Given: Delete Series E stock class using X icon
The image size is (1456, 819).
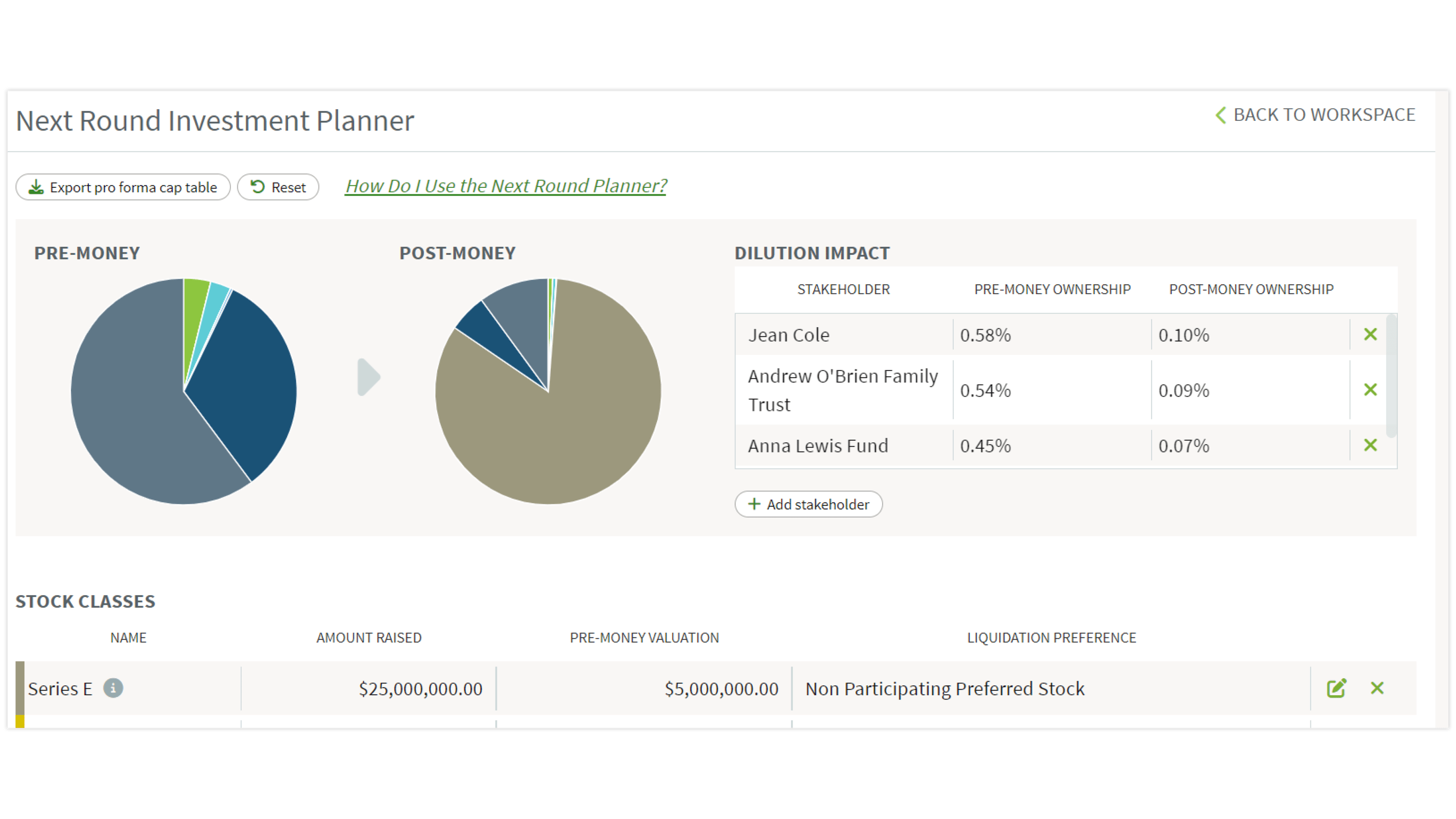Looking at the screenshot, I should 1377,688.
